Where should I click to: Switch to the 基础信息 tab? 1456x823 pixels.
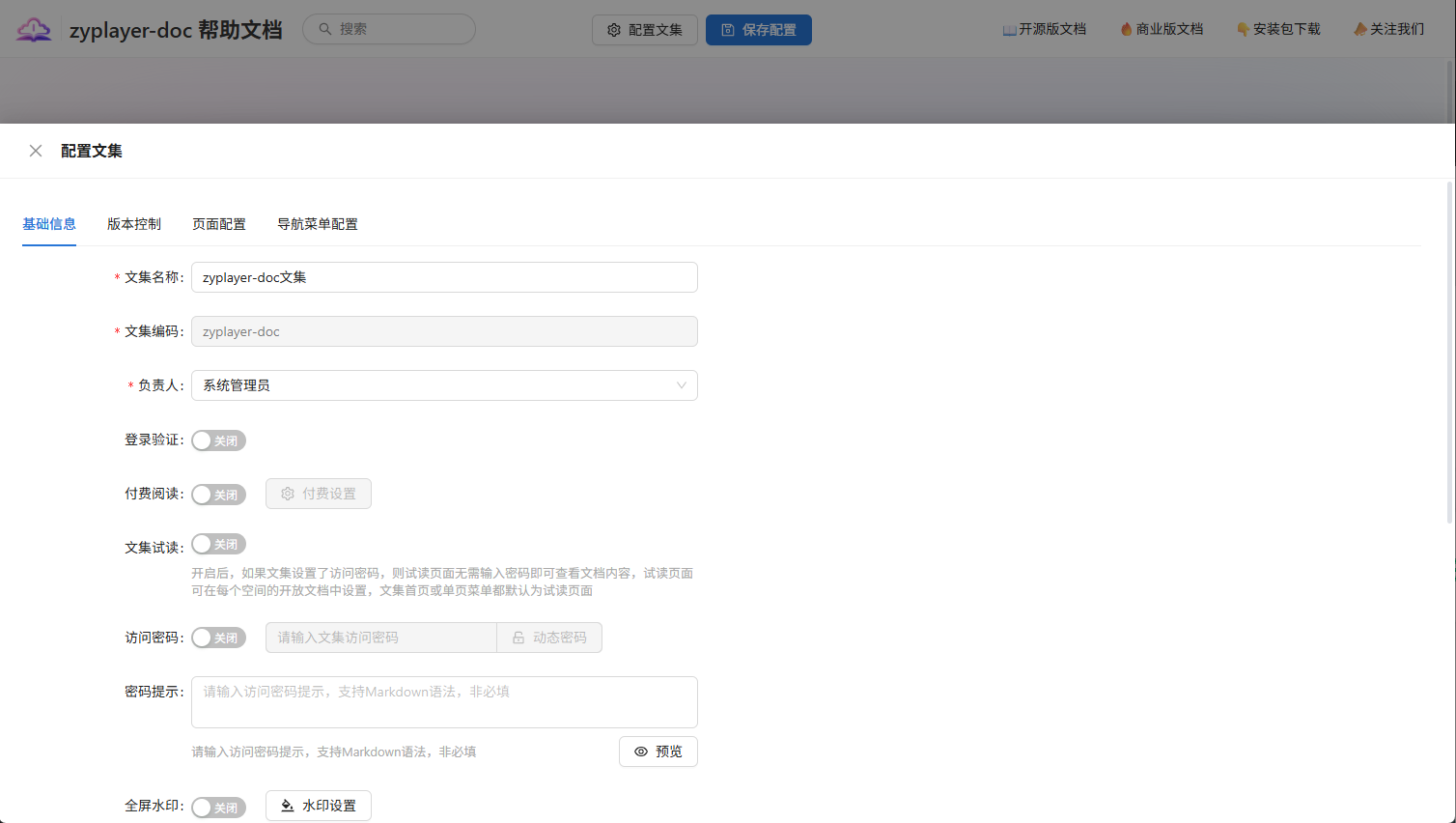[x=49, y=224]
